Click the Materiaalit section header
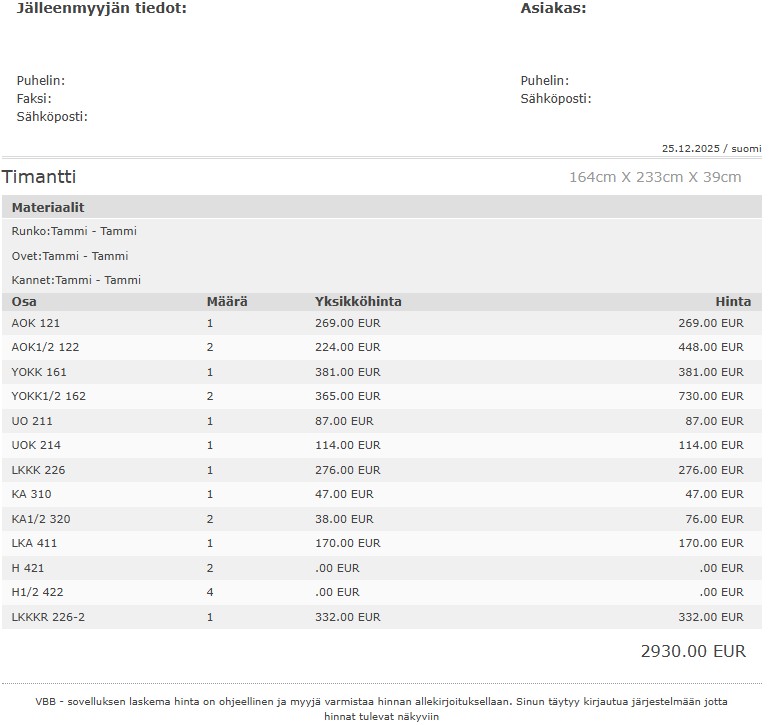This screenshot has width=774, height=725. point(48,208)
